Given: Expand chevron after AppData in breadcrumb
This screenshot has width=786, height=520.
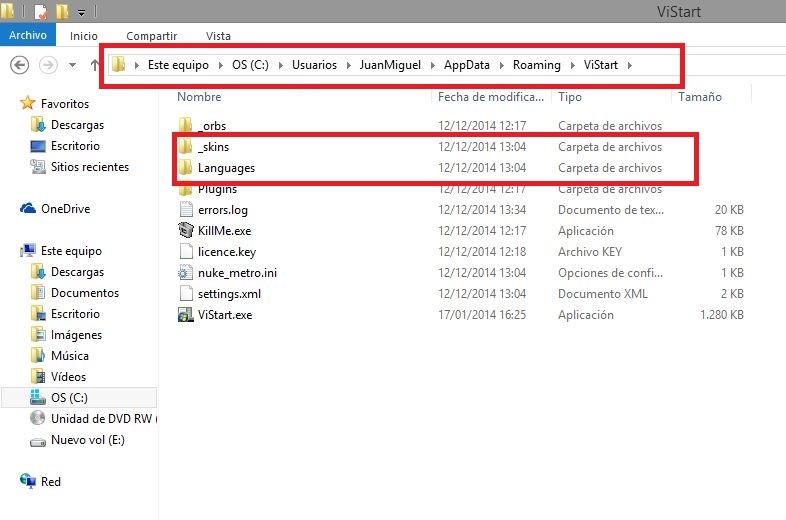Looking at the screenshot, I should 501,65.
